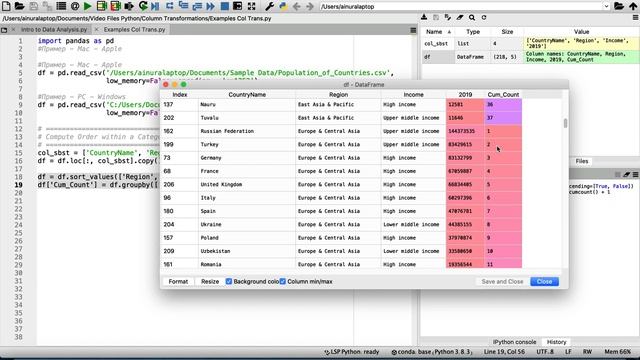Browse for a working directory folder icon

[619, 6]
